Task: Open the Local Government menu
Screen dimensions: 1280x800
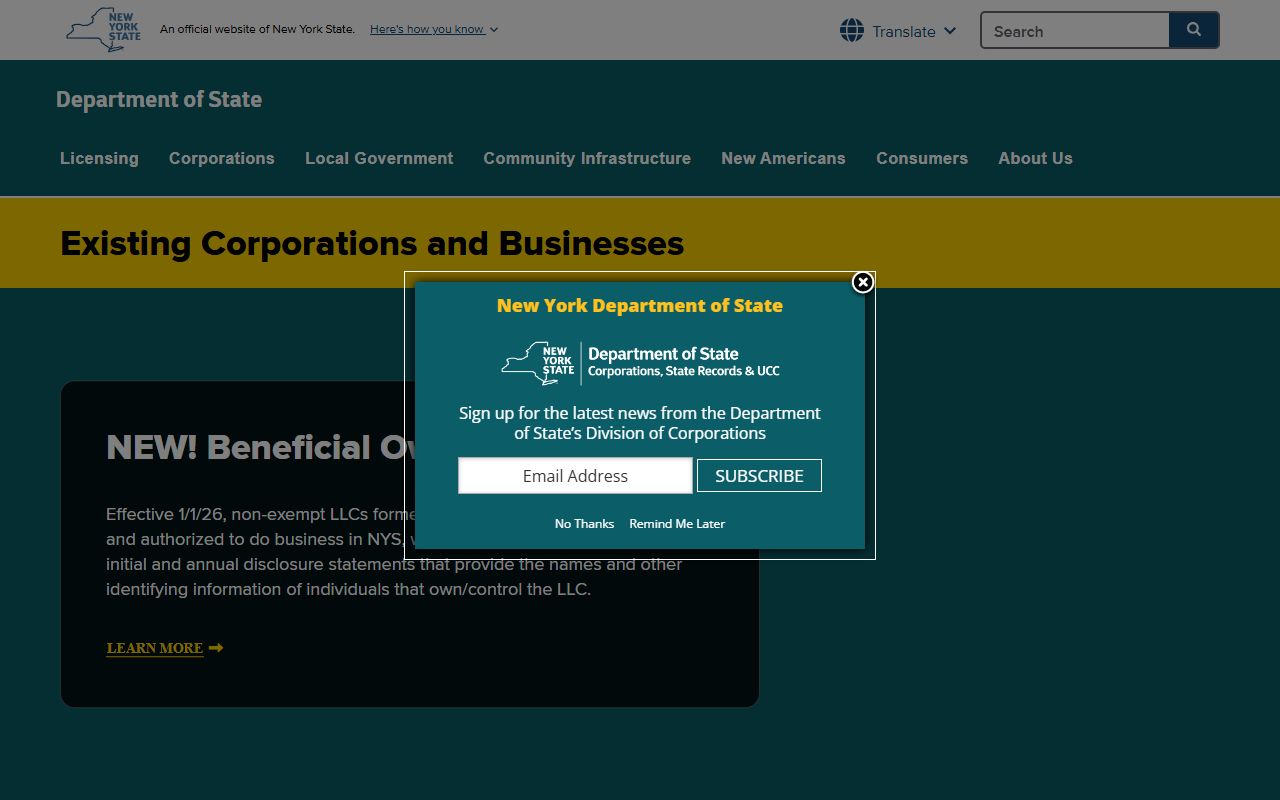Action: [379, 158]
